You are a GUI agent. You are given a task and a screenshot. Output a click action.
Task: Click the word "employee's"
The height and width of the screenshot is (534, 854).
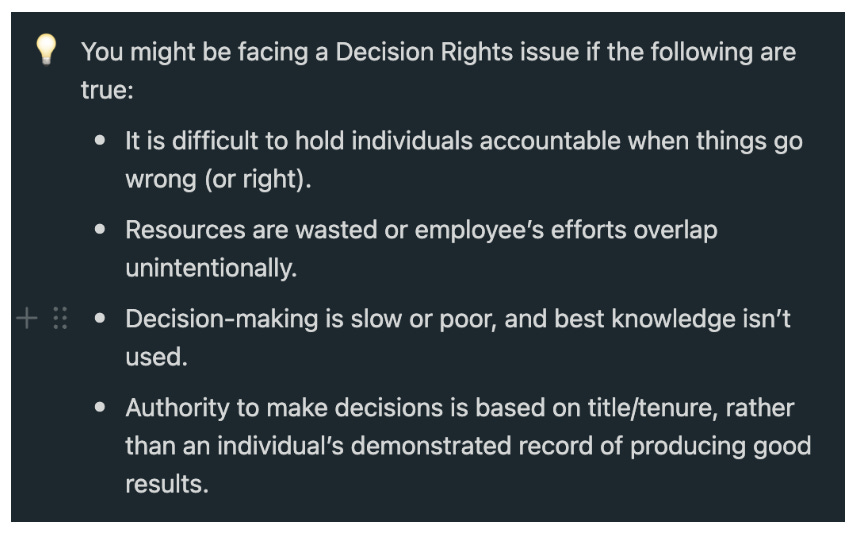point(479,230)
